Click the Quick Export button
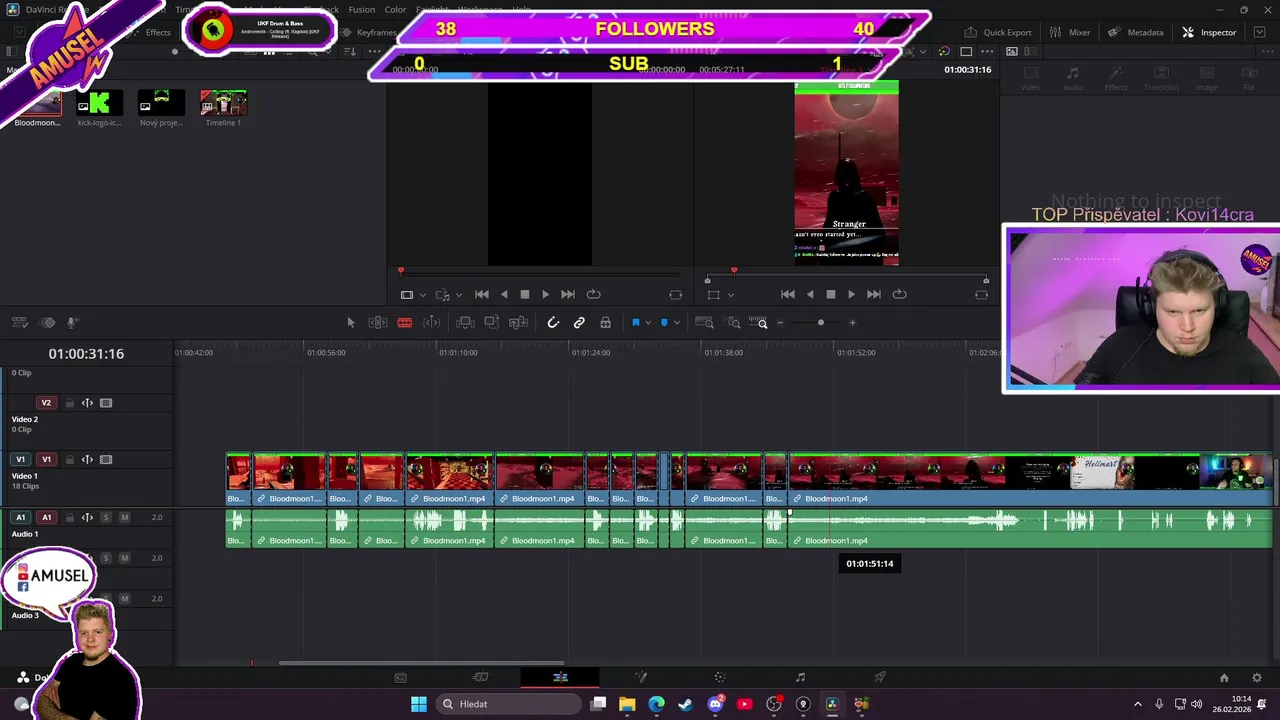Viewport: 1280px width, 720px height. click(997, 32)
